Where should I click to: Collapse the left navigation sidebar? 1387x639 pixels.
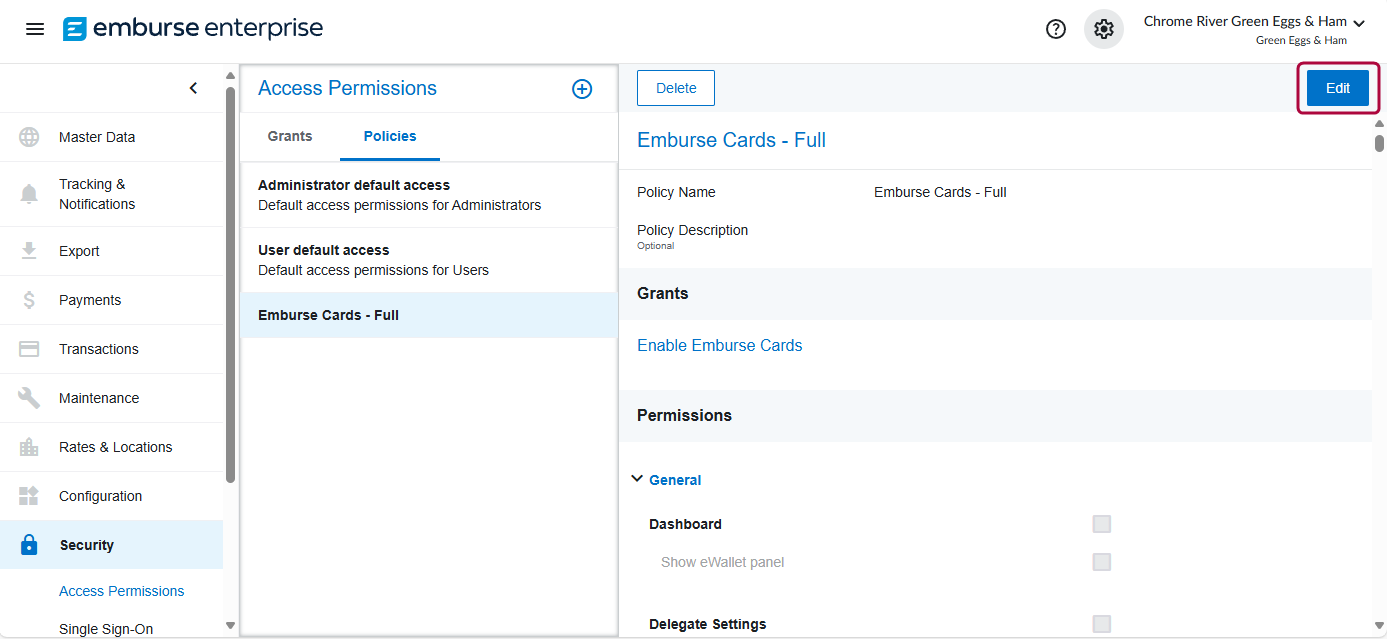click(193, 87)
